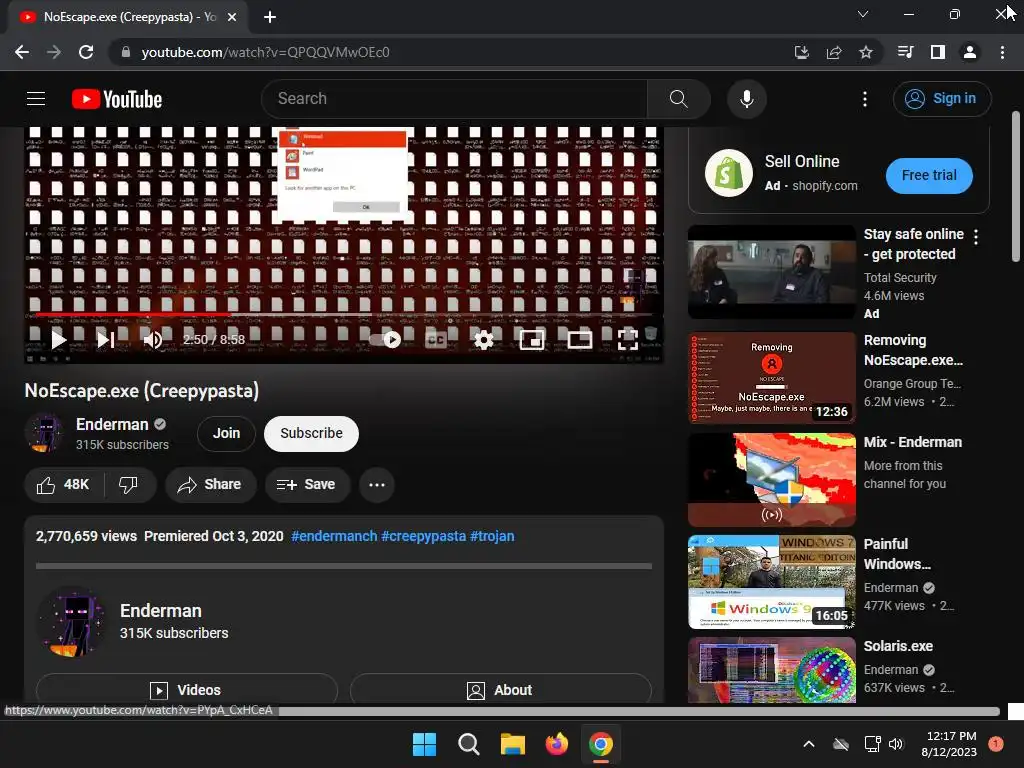Open the #endermanch hashtag
The height and width of the screenshot is (768, 1024).
[x=334, y=536]
